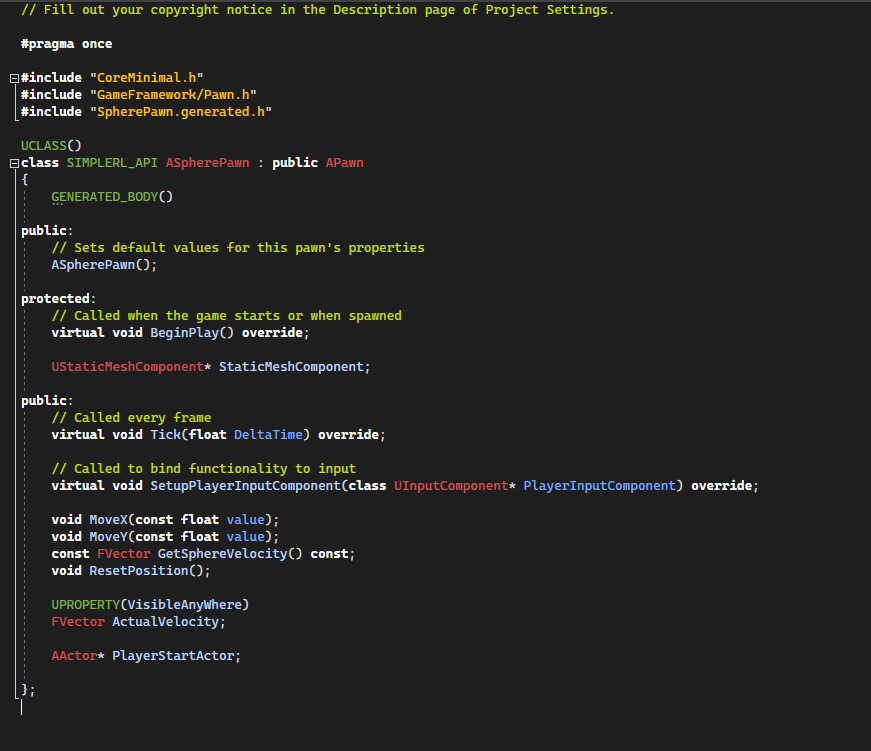Click the VisibleAnyWhere specifier
871x751 pixels.
[184, 604]
